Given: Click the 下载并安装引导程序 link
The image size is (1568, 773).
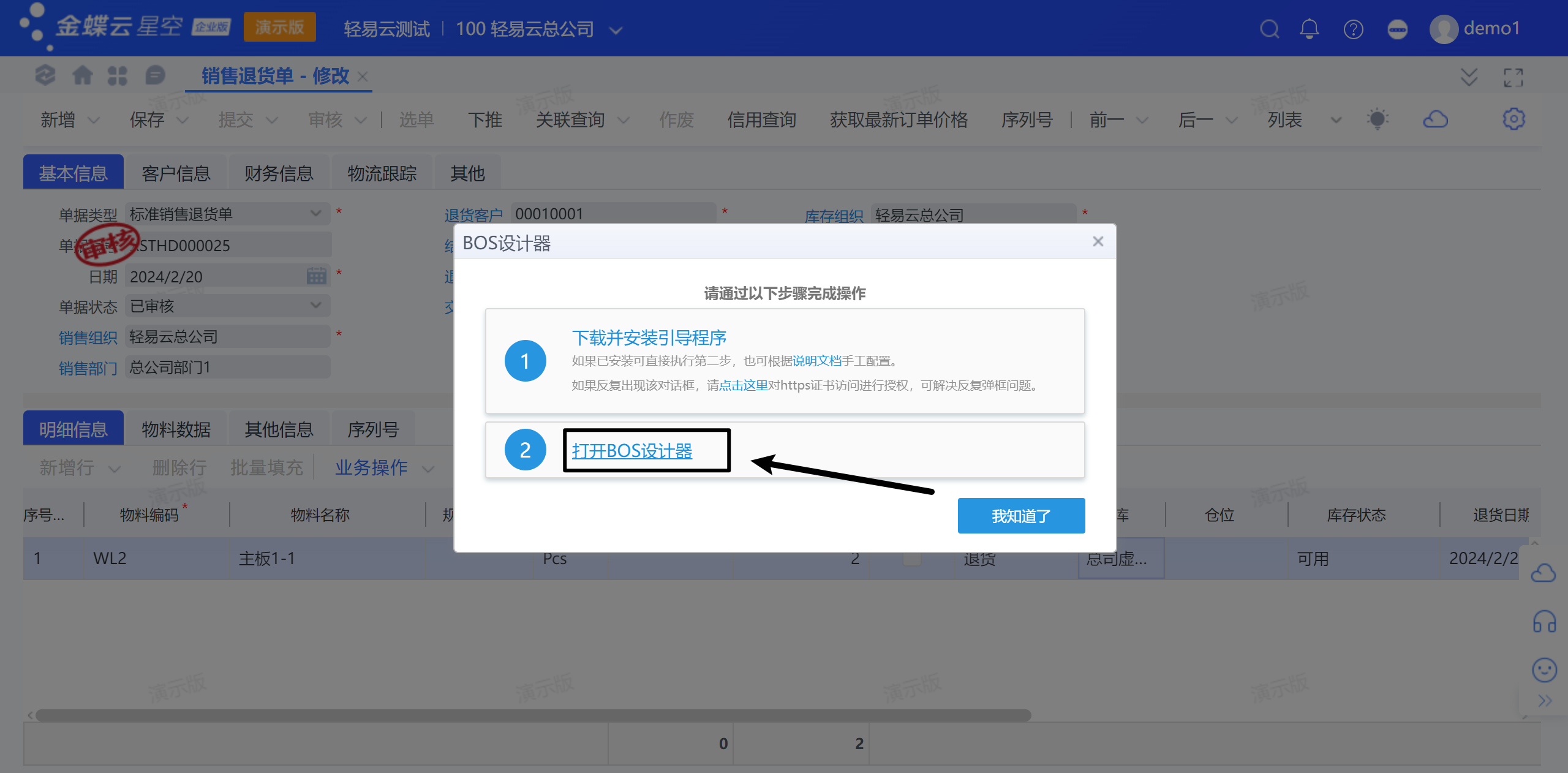Looking at the screenshot, I should coord(649,337).
